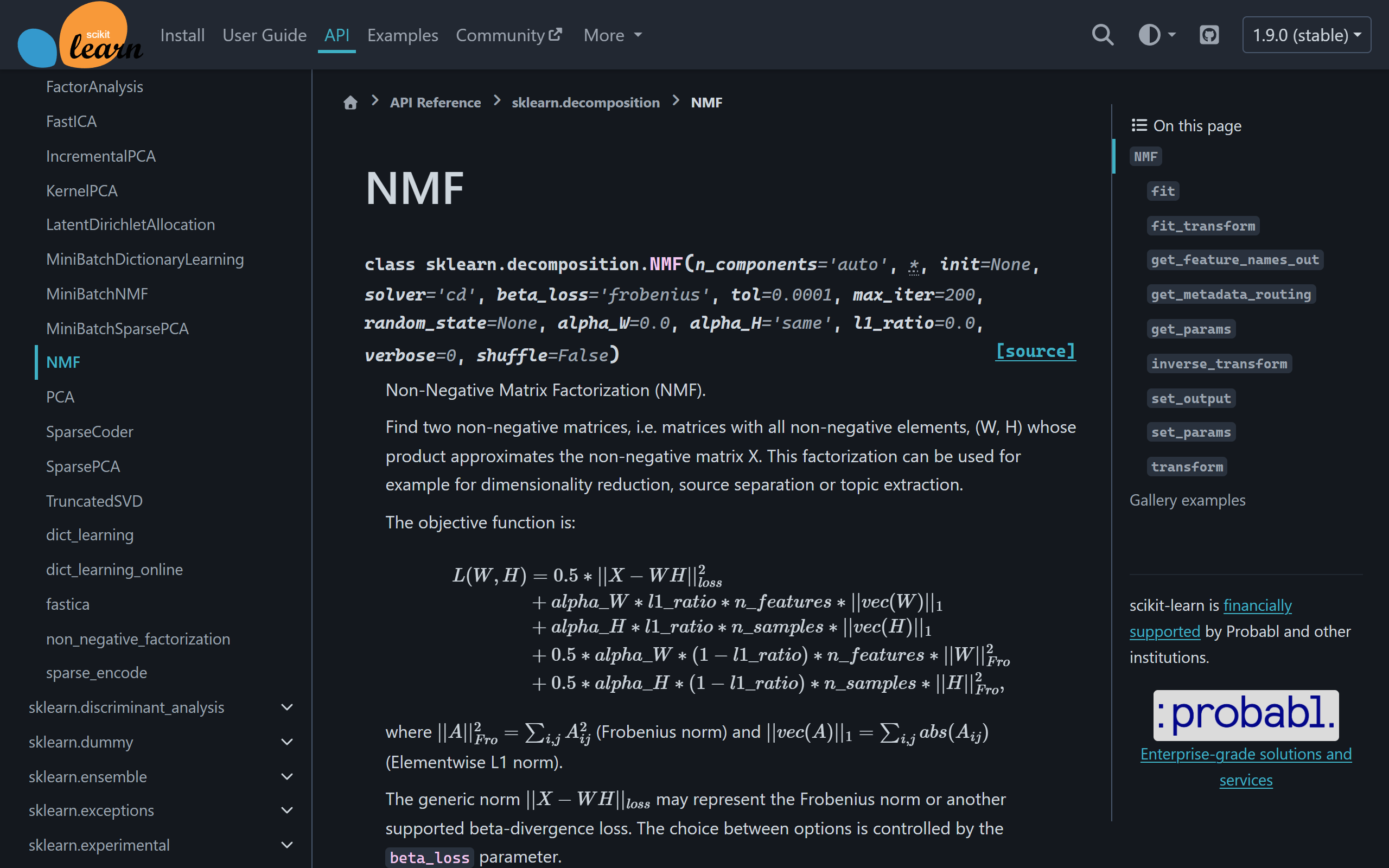This screenshot has width=1389, height=868.
Task: Click the sklearn.decomposition breadcrumb
Action: 585,103
